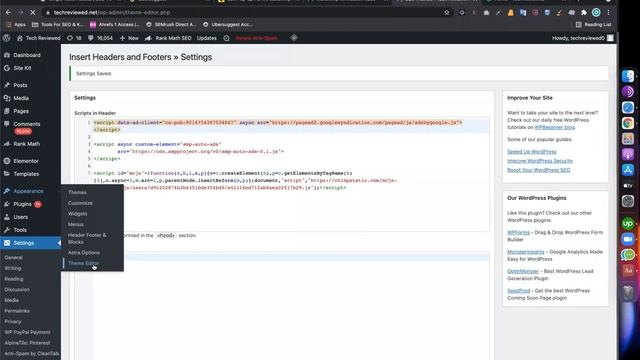Open Boost Your WordPress SEO guide
Image resolution: width=640 pixels, height=360 pixels.
click(538, 170)
